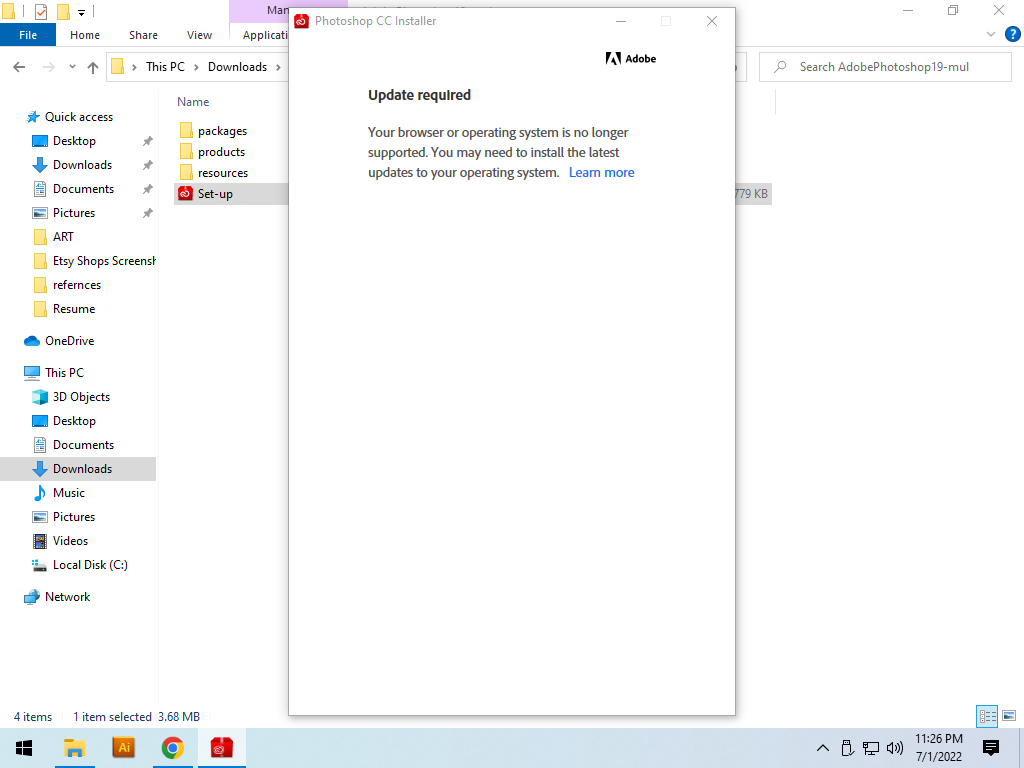Viewport: 1024px width, 768px height.
Task: Navigate up to the parent folder
Action: click(x=93, y=66)
